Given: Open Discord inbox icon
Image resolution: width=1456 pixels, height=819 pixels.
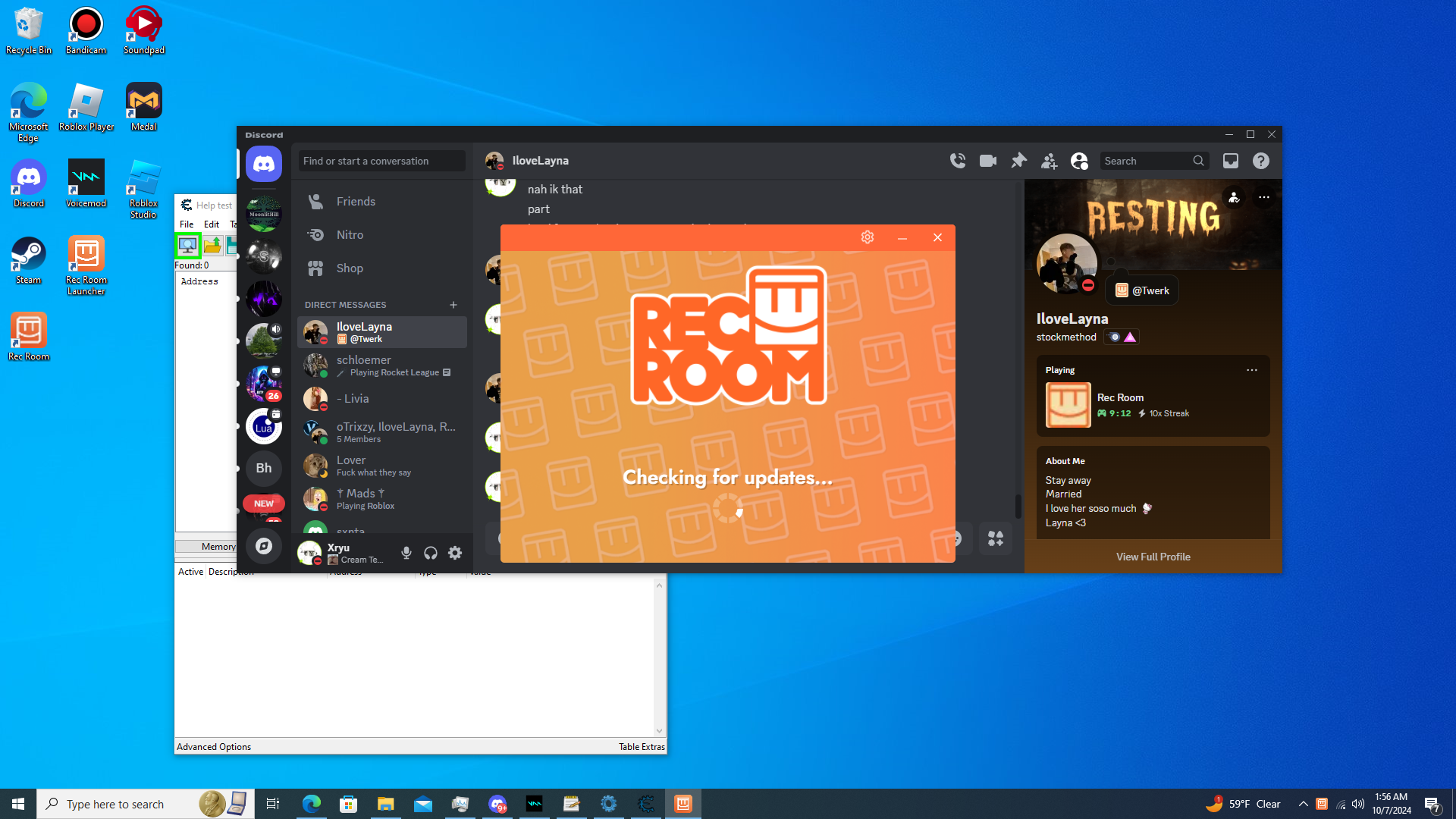Looking at the screenshot, I should [x=1230, y=161].
